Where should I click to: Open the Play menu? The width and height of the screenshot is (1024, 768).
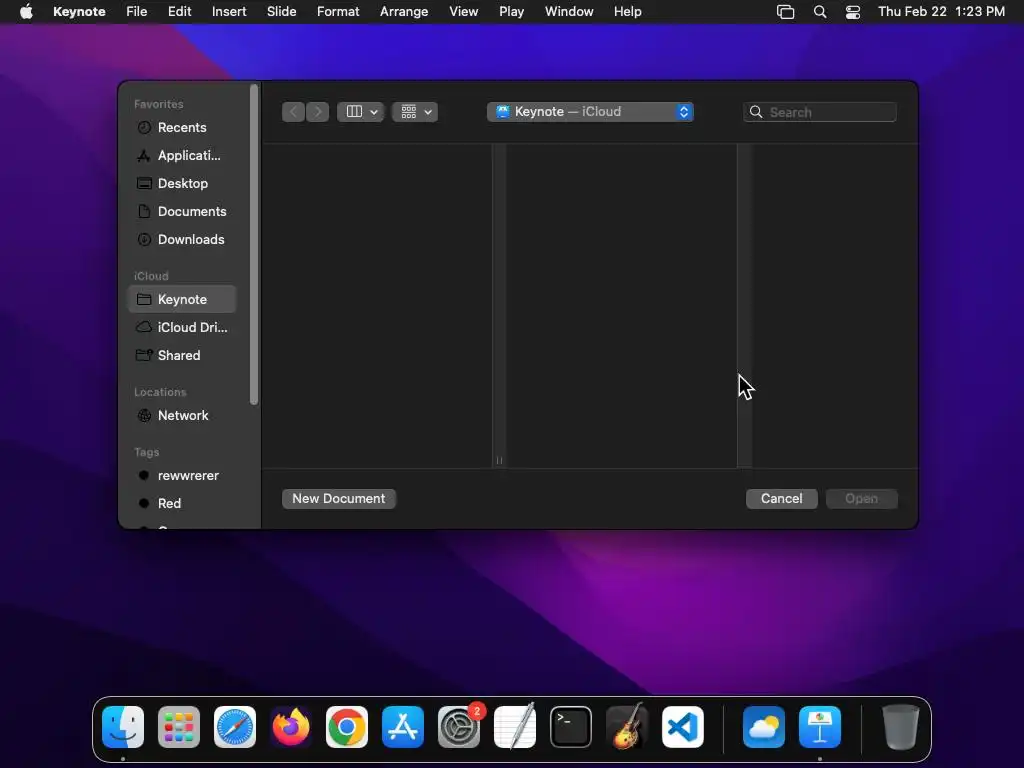coord(511,12)
